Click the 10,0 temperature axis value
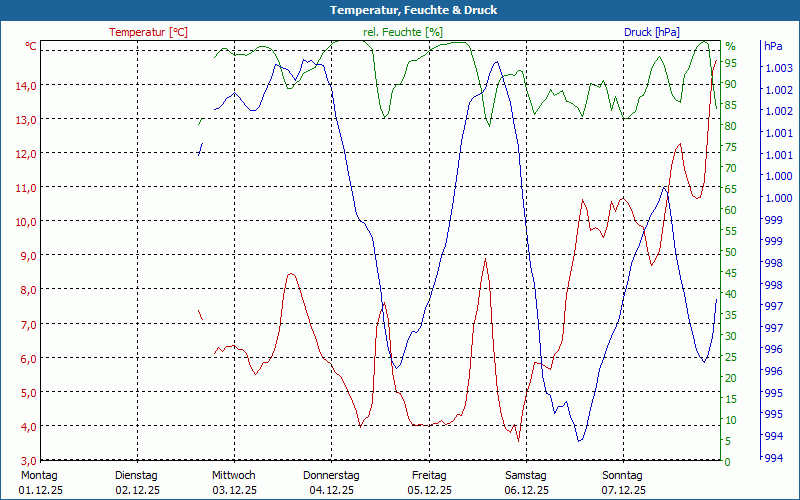Screen dimensions: 800x500 click(x=27, y=222)
